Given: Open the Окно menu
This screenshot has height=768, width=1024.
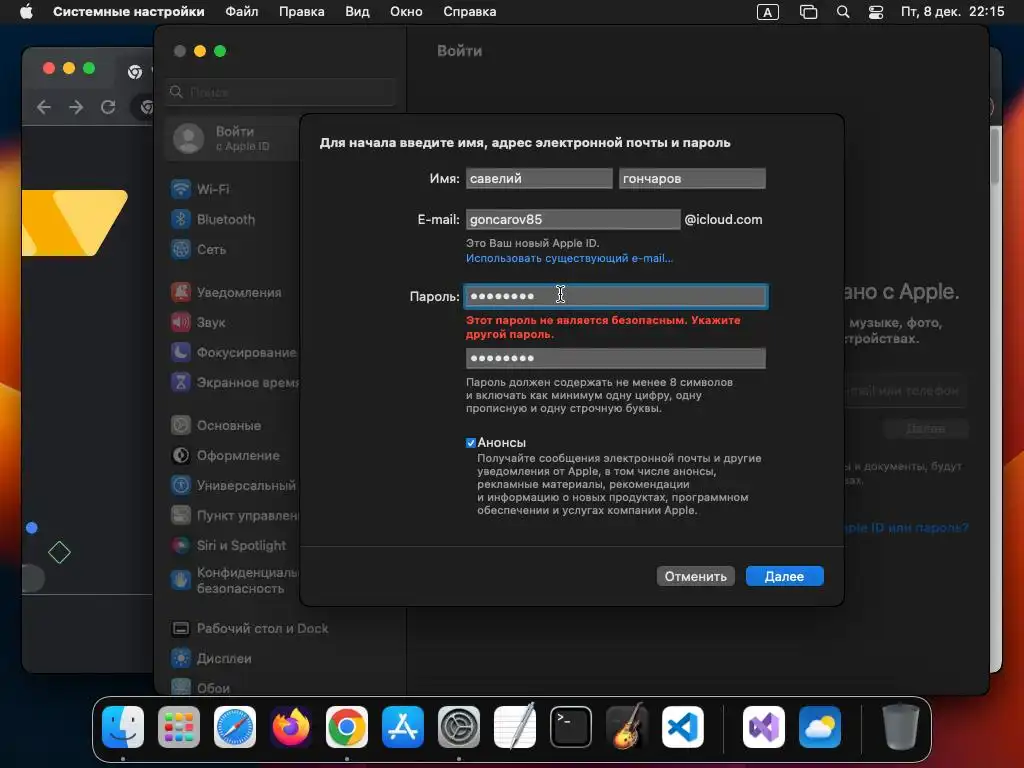Looking at the screenshot, I should [x=406, y=12].
